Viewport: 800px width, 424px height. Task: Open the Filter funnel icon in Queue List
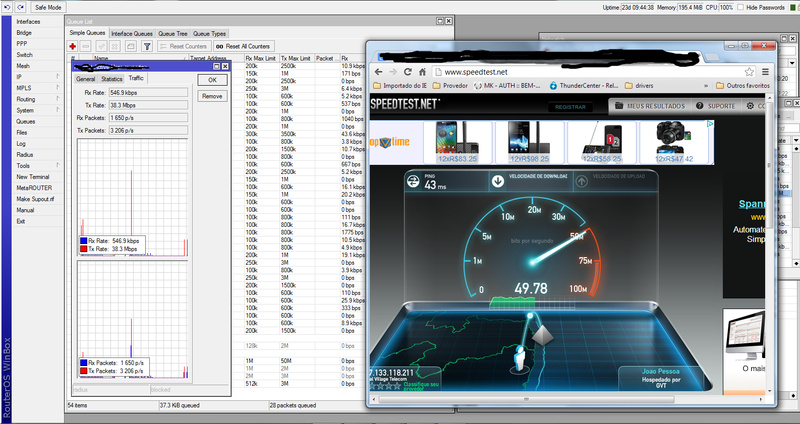click(x=147, y=46)
